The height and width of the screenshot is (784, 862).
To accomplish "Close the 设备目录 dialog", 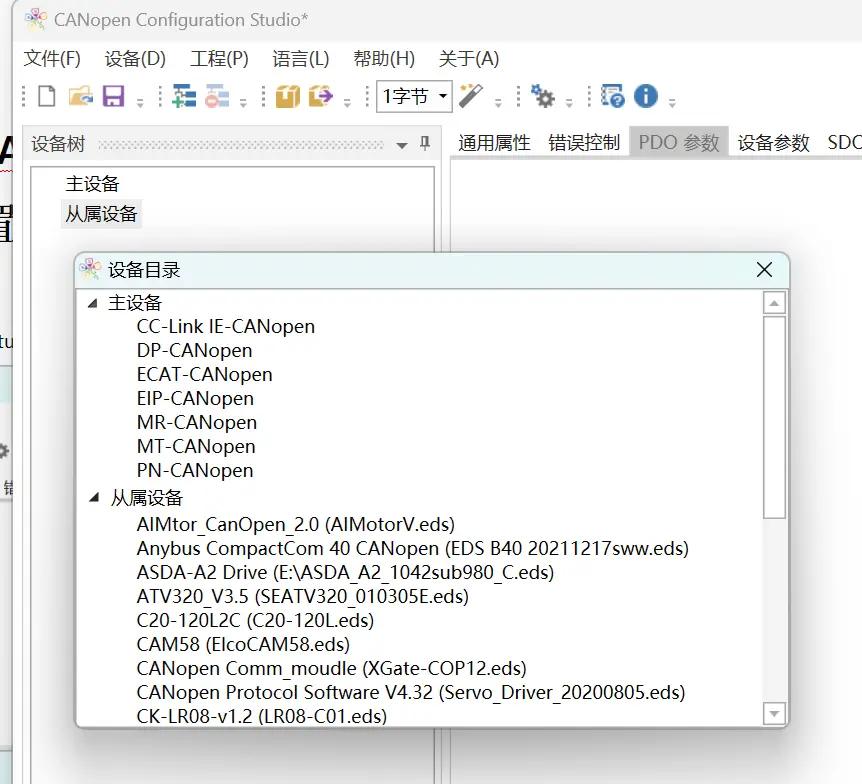I will pos(764,270).
